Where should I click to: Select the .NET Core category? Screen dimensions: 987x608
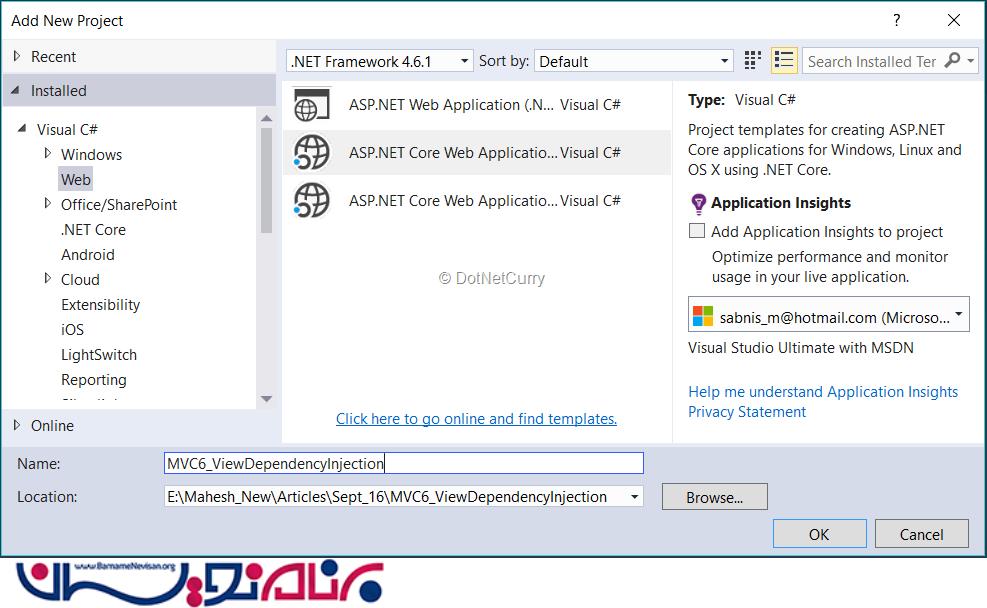pos(93,229)
